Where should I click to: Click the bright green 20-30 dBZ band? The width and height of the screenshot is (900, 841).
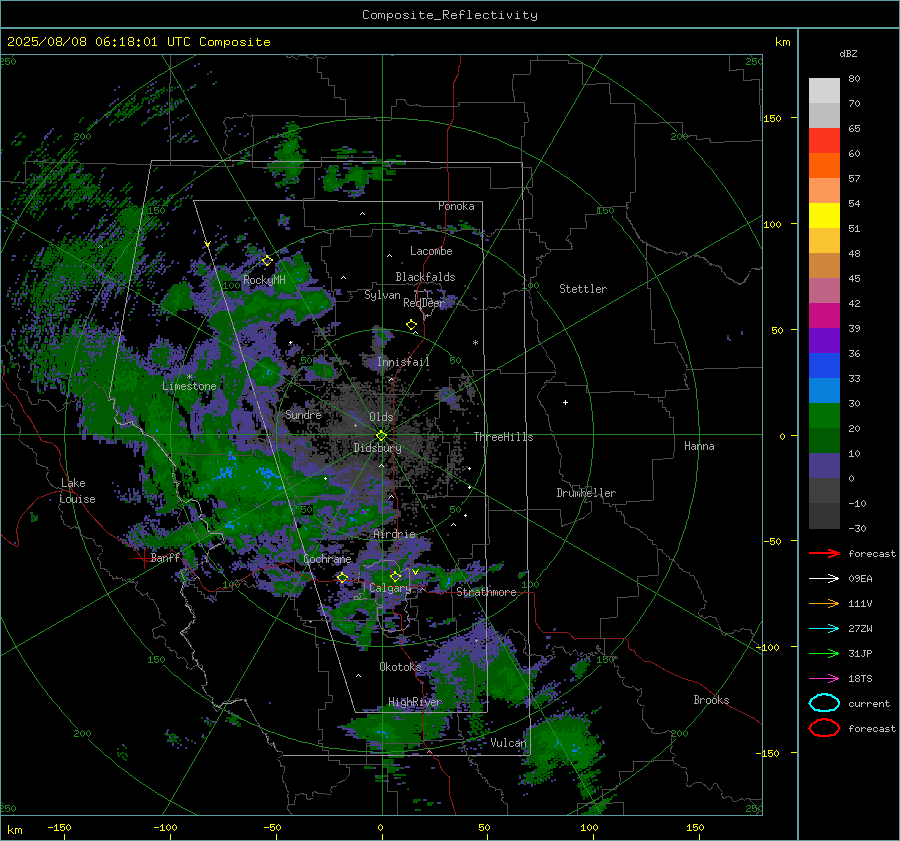click(x=824, y=415)
